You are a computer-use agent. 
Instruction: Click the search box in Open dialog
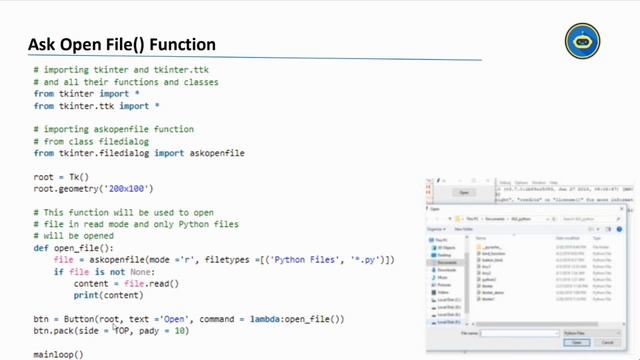click(x=590, y=219)
